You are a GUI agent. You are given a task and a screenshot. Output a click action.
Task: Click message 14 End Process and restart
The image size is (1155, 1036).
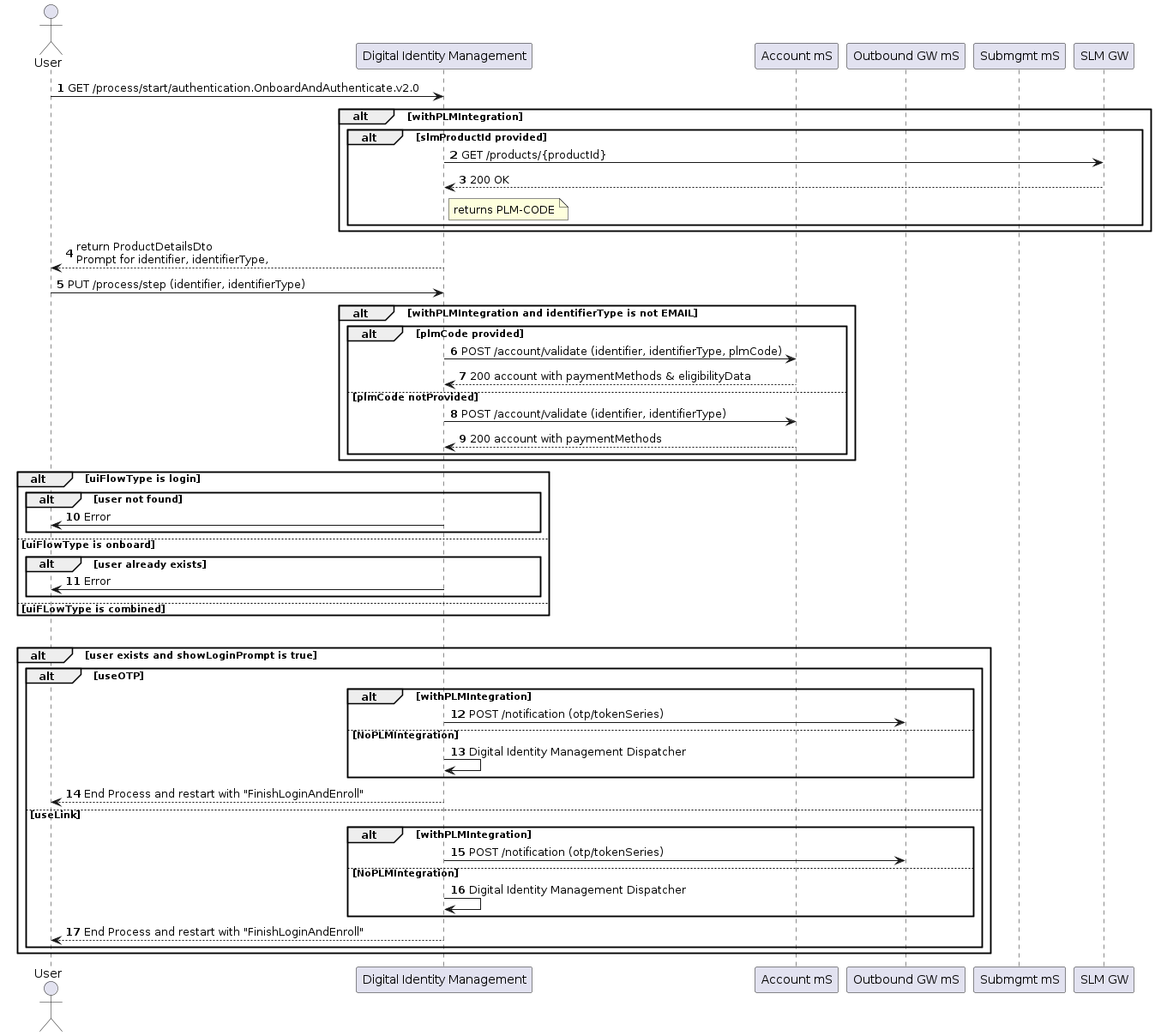point(214,793)
